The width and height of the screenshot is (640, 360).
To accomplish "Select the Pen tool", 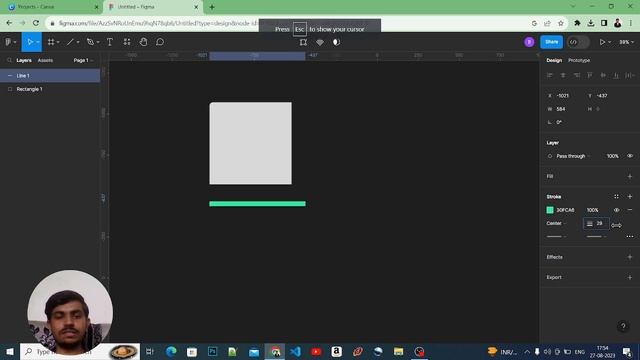I will [x=90, y=42].
